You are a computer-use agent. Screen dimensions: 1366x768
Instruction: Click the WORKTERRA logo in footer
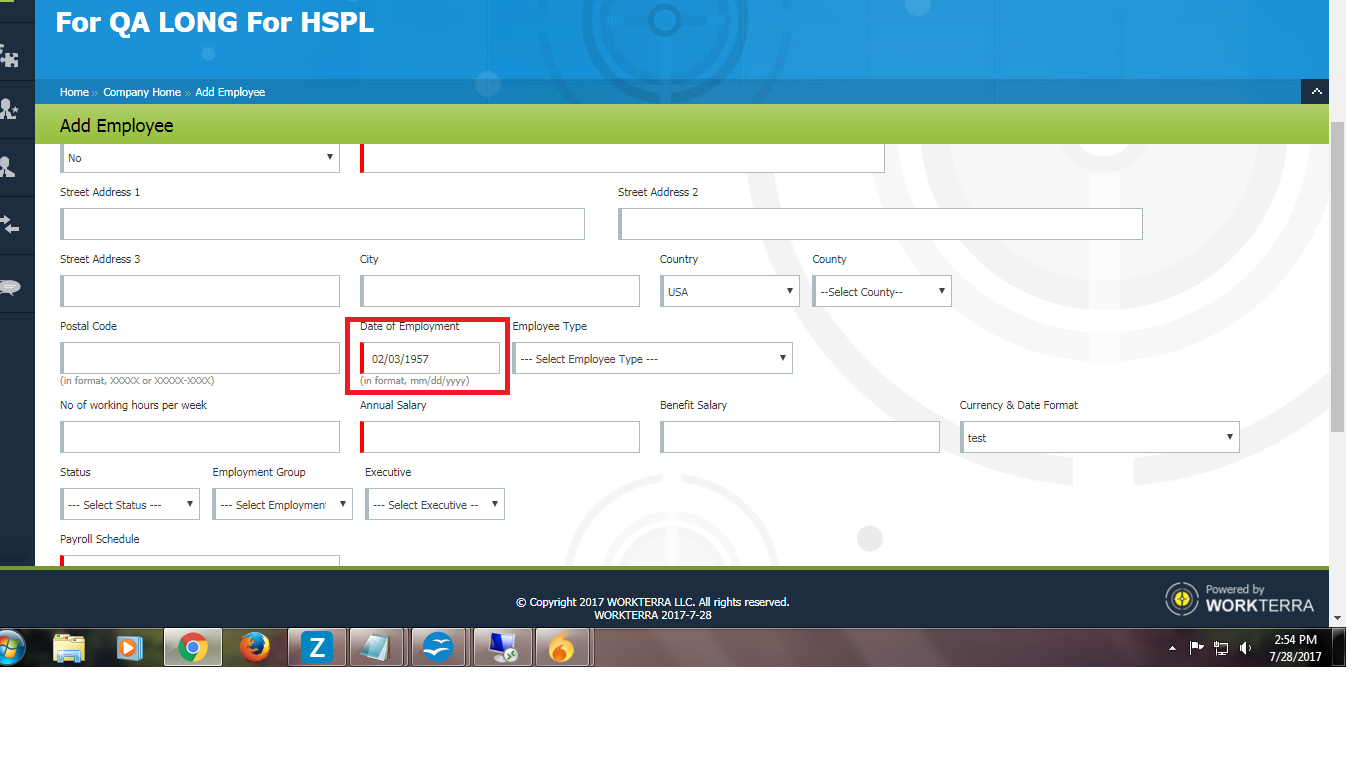tap(1240, 598)
